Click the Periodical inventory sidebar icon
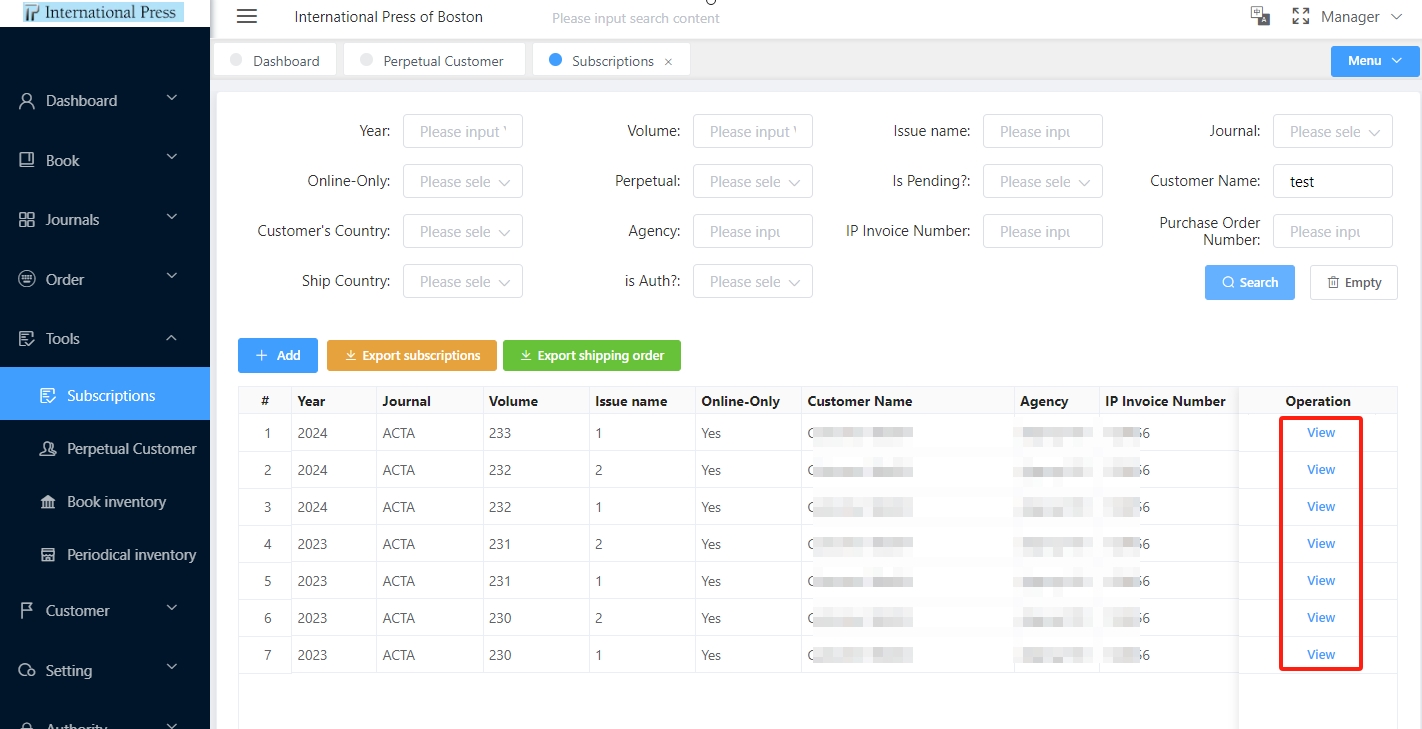The width and height of the screenshot is (1422, 729). point(48,555)
